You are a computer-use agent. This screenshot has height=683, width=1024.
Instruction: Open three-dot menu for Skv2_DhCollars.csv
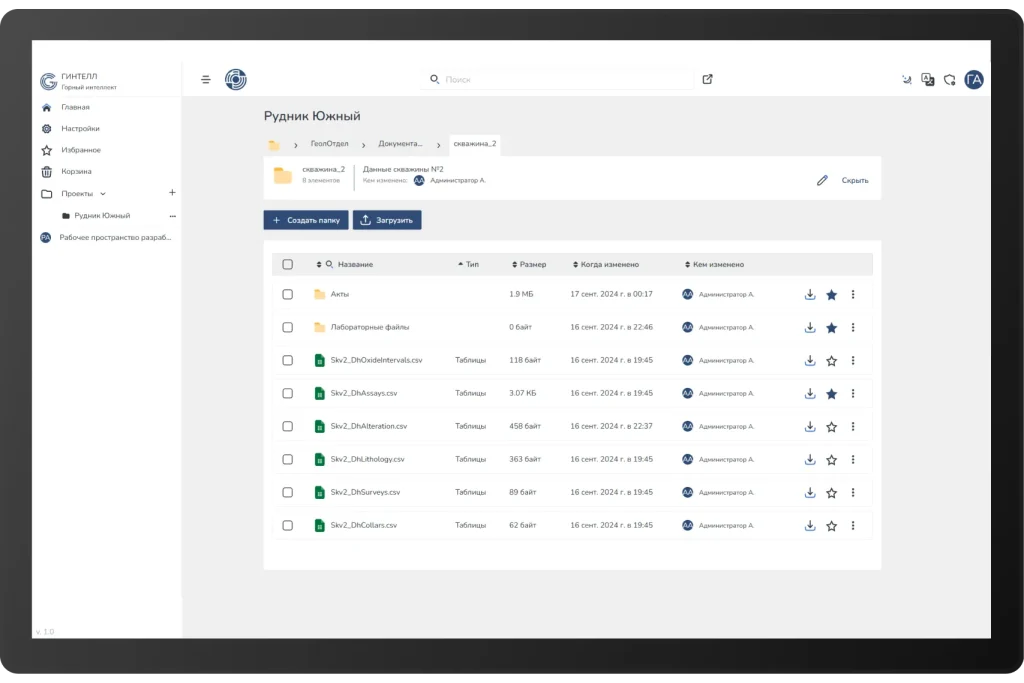point(853,526)
